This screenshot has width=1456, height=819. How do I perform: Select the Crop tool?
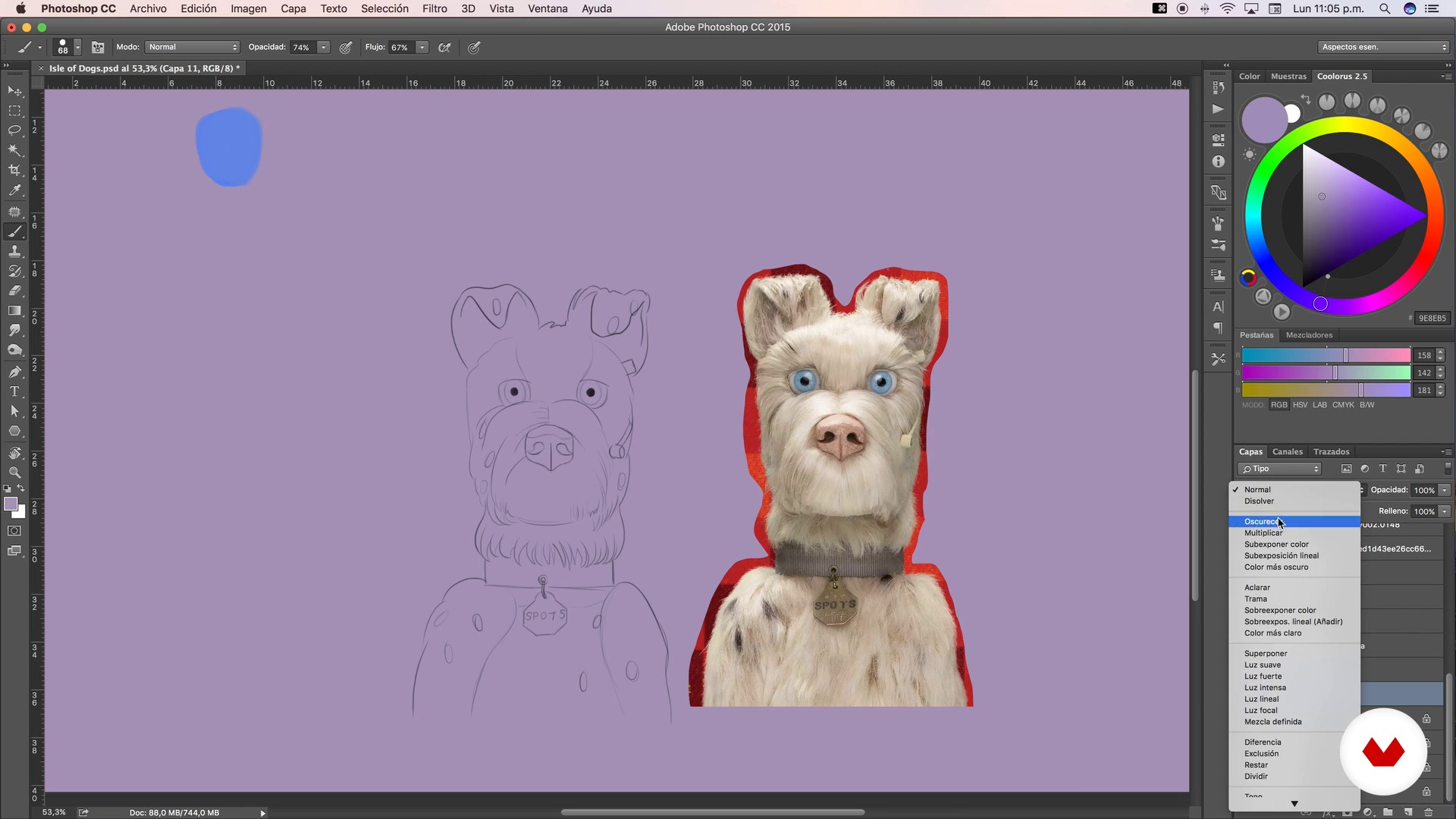[x=14, y=171]
